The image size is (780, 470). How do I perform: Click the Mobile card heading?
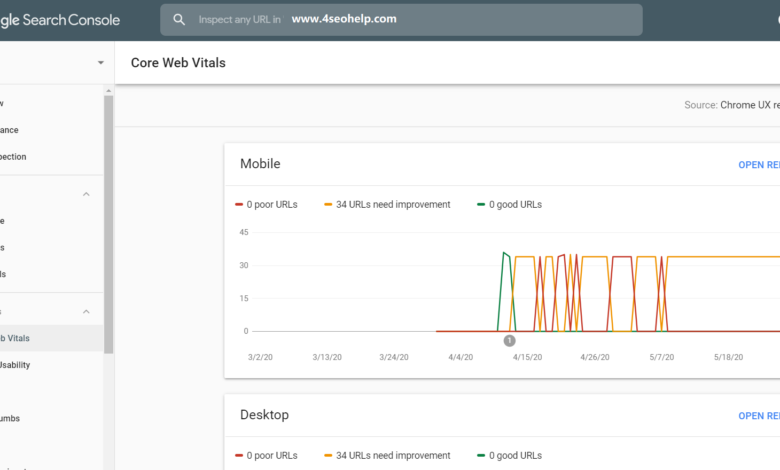260,164
